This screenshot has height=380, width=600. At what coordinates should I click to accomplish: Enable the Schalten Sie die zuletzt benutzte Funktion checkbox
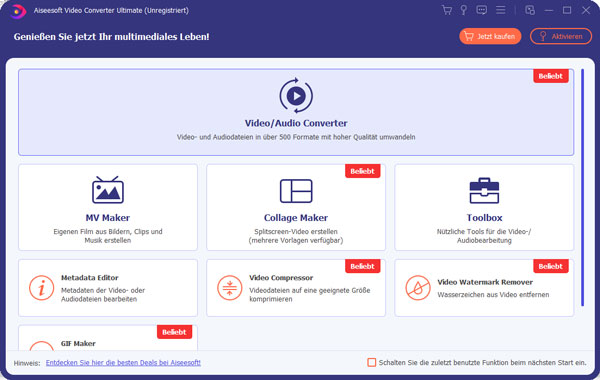[x=372, y=362]
